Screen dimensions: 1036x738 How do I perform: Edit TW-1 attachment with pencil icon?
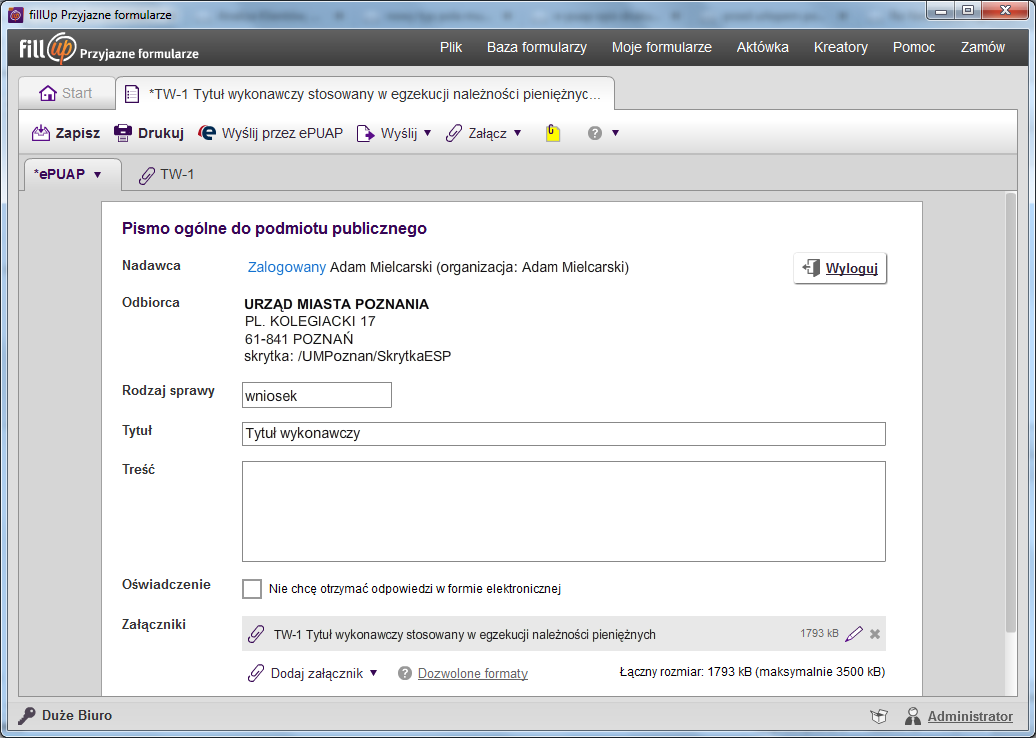[854, 634]
